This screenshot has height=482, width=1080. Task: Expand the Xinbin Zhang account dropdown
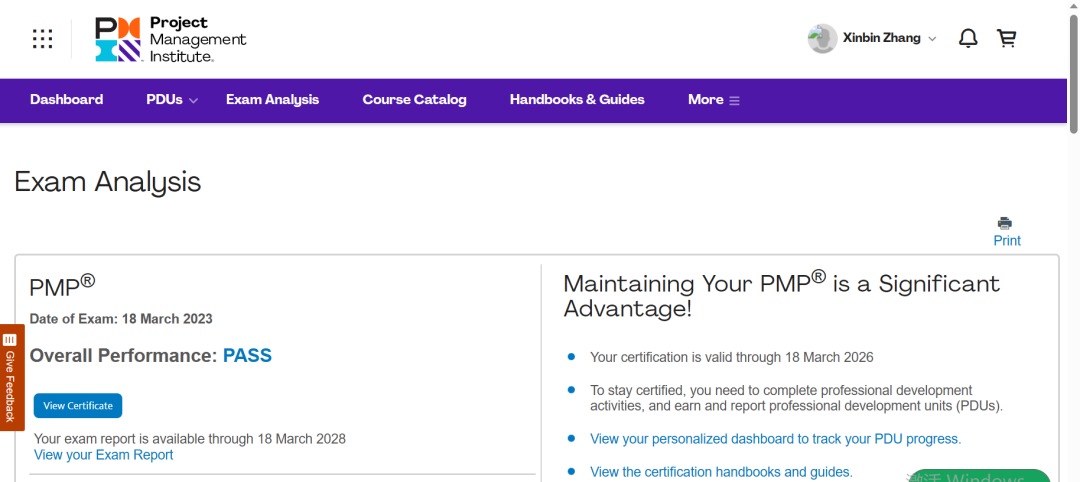click(933, 39)
